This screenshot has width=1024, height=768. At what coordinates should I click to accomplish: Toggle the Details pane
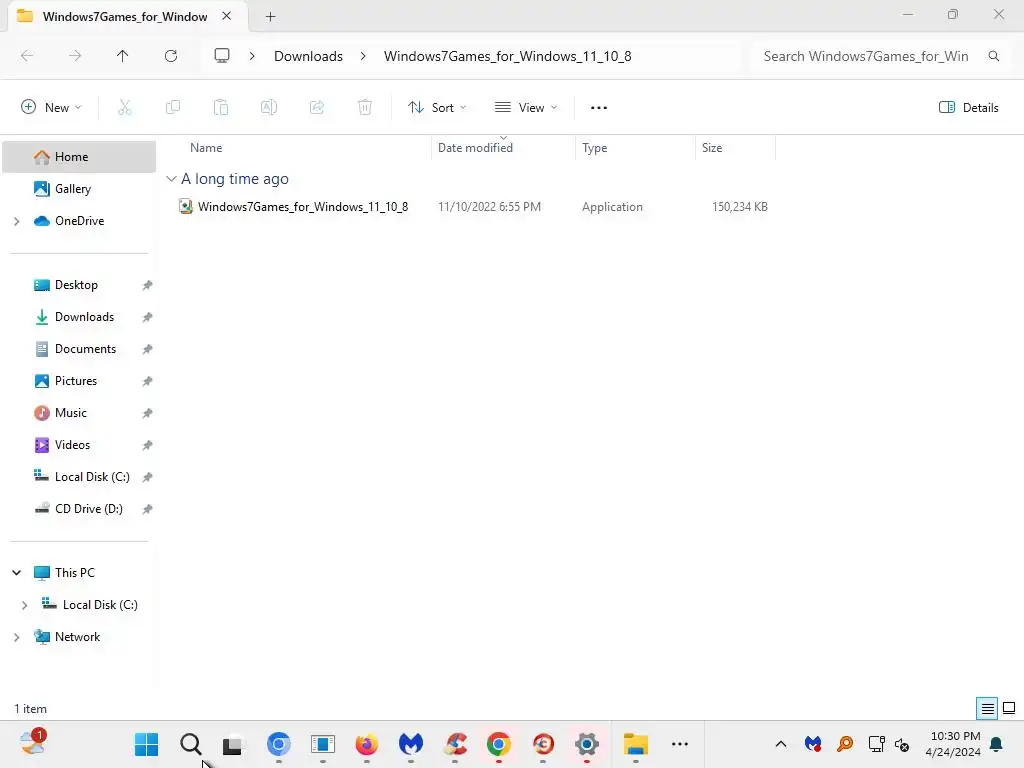click(969, 108)
